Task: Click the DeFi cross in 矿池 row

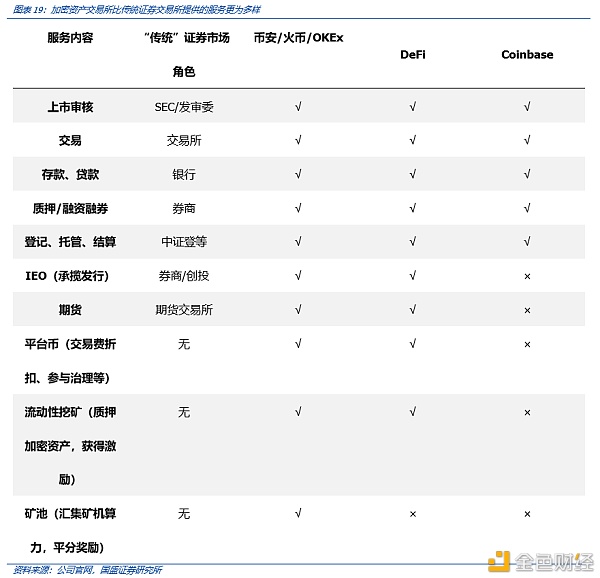Action: click(x=412, y=514)
